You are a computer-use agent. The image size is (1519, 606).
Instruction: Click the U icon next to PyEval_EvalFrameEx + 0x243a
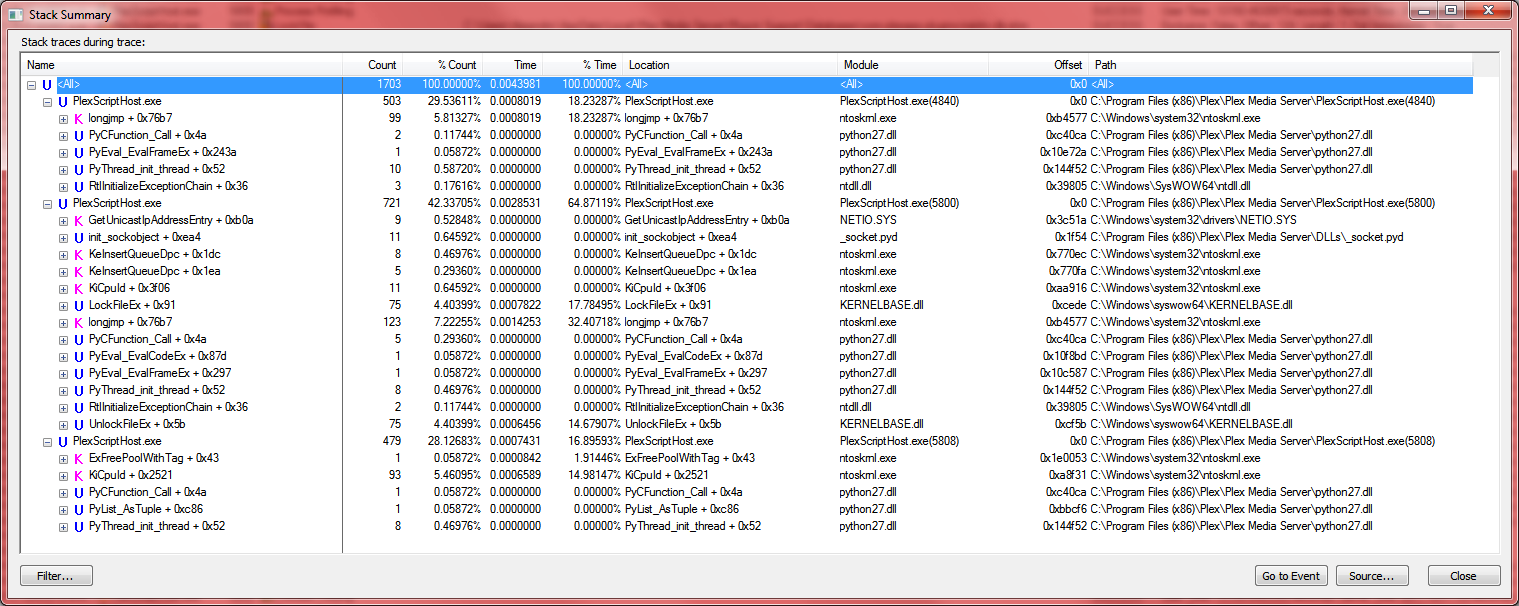click(x=79, y=152)
